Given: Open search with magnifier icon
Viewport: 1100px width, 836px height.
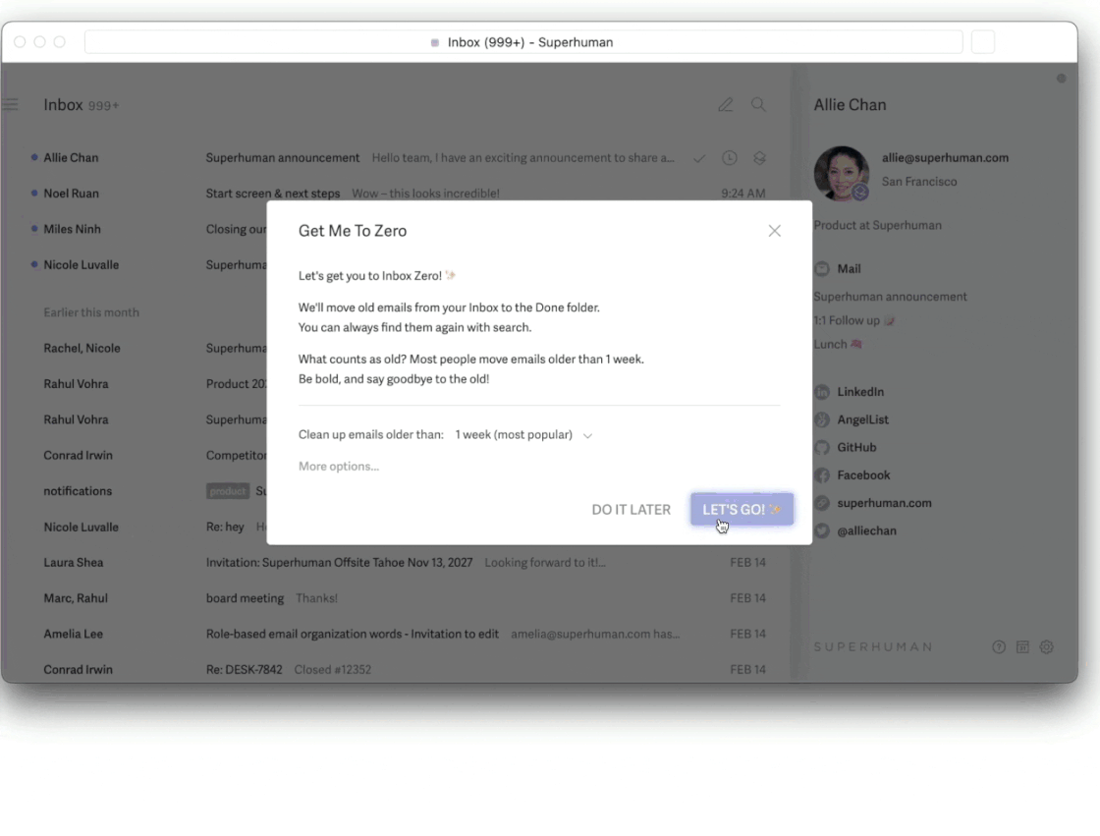Looking at the screenshot, I should click(758, 104).
